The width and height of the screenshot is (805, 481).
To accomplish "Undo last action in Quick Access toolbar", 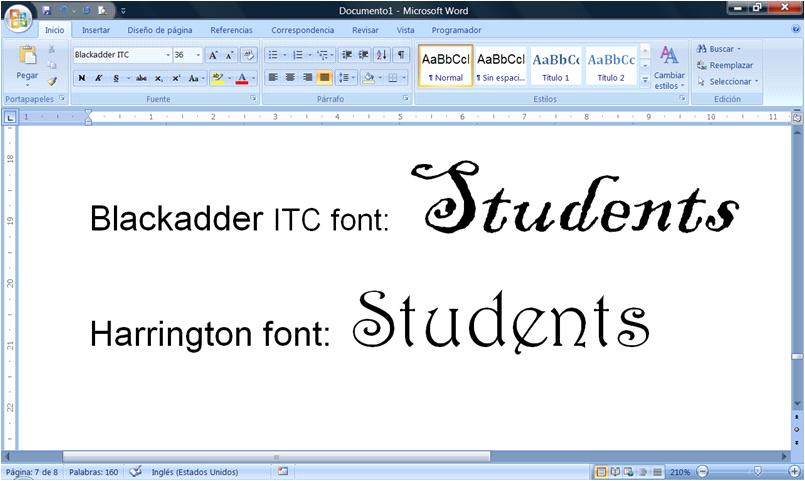I will (x=63, y=10).
